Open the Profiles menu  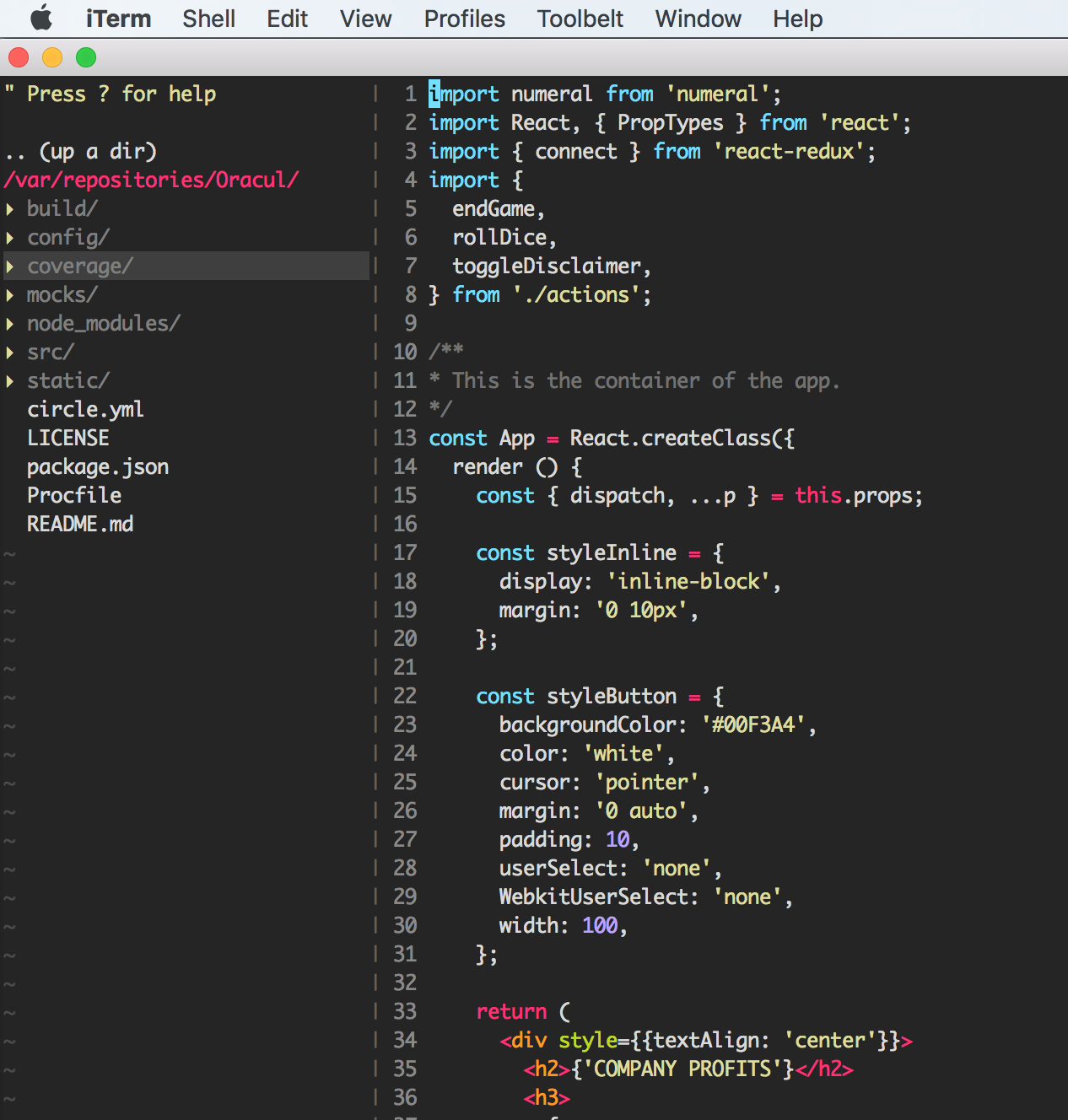point(464,19)
